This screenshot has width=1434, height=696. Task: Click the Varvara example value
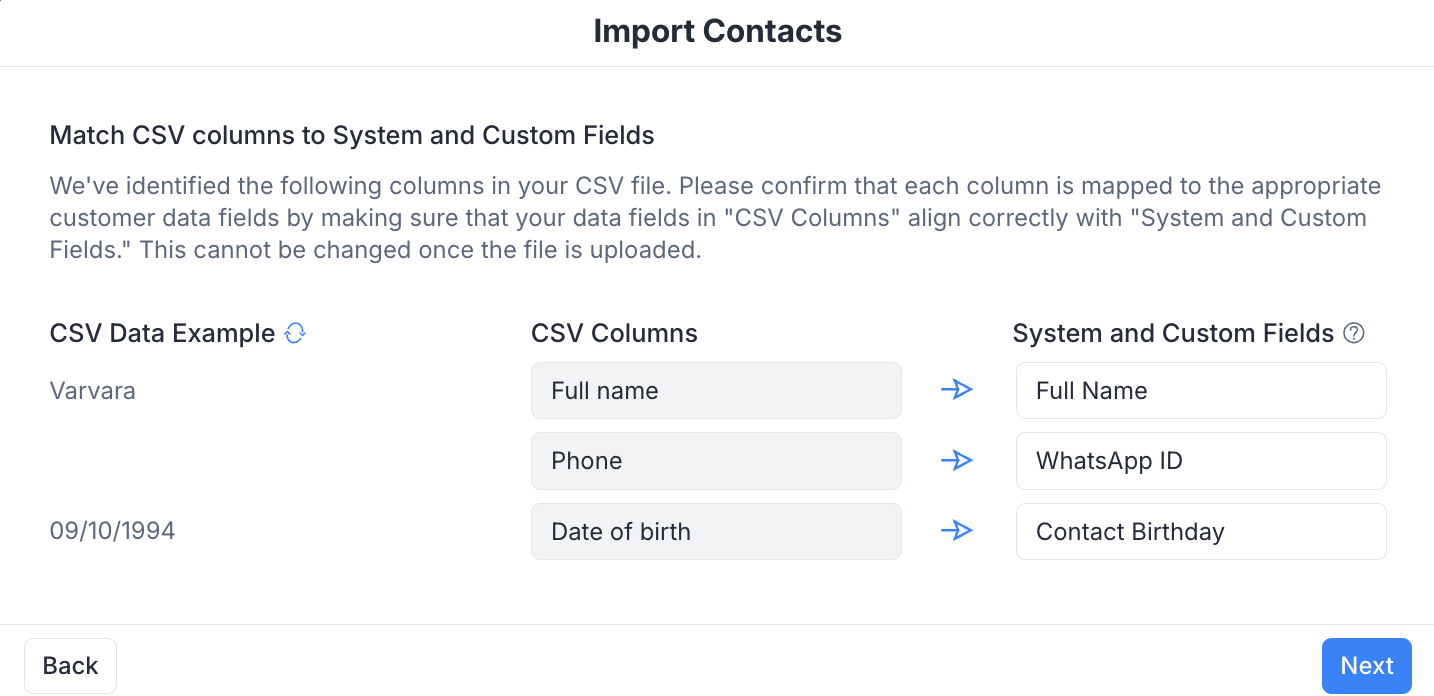click(92, 390)
